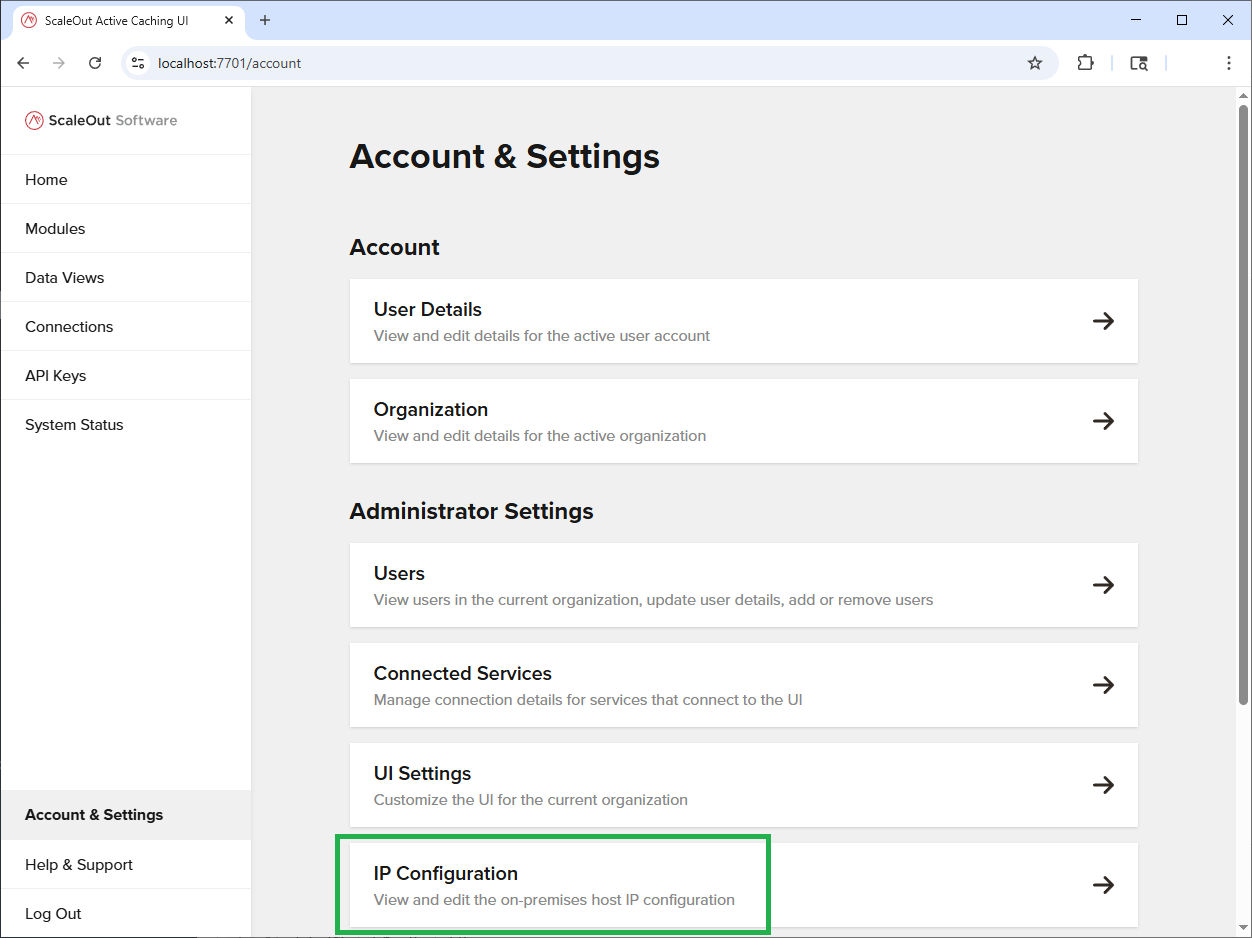Image resolution: width=1252 pixels, height=938 pixels.
Task: Reload the page using the refresh icon
Action: click(95, 63)
